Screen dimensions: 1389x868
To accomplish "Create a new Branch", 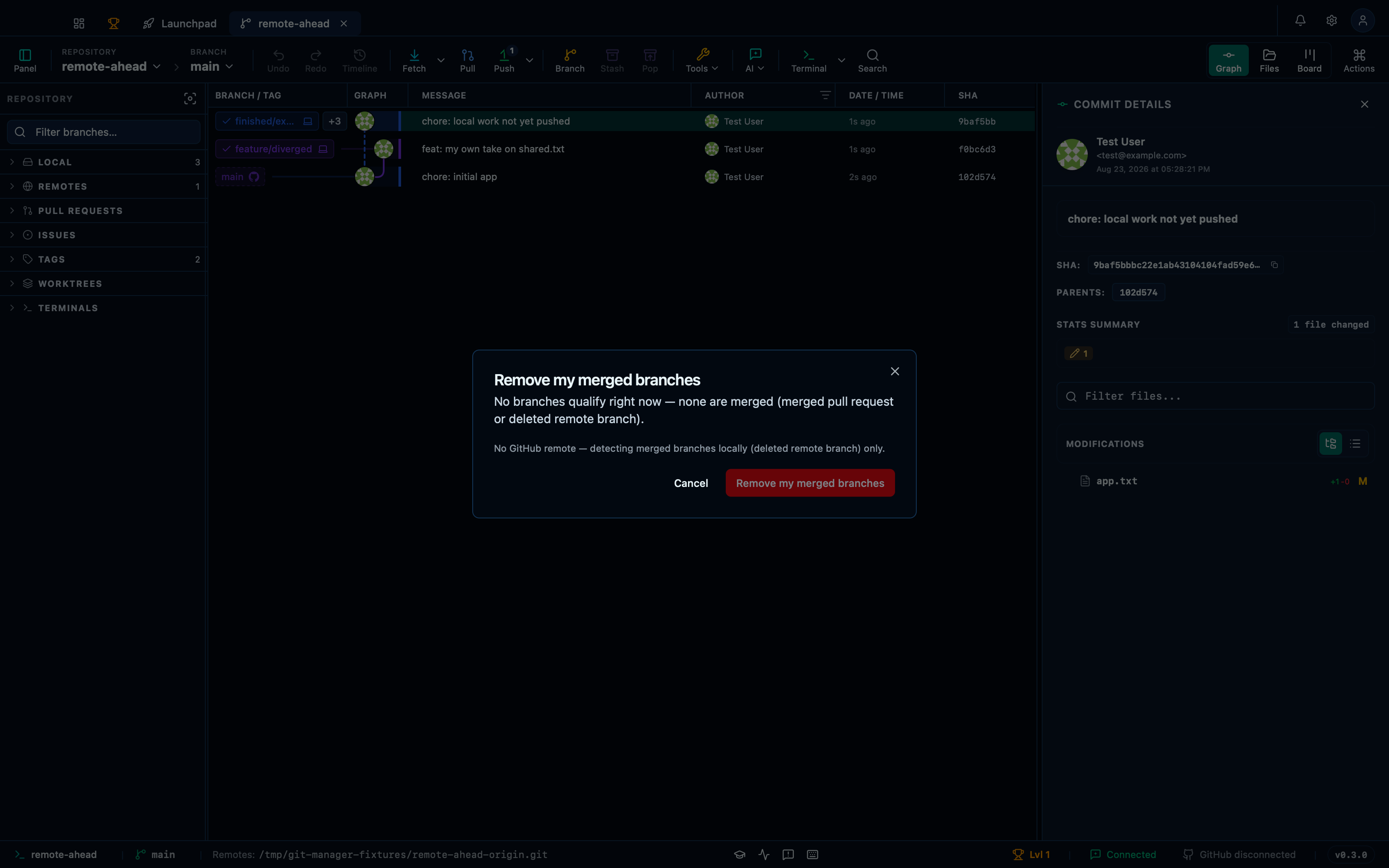I will [570, 60].
